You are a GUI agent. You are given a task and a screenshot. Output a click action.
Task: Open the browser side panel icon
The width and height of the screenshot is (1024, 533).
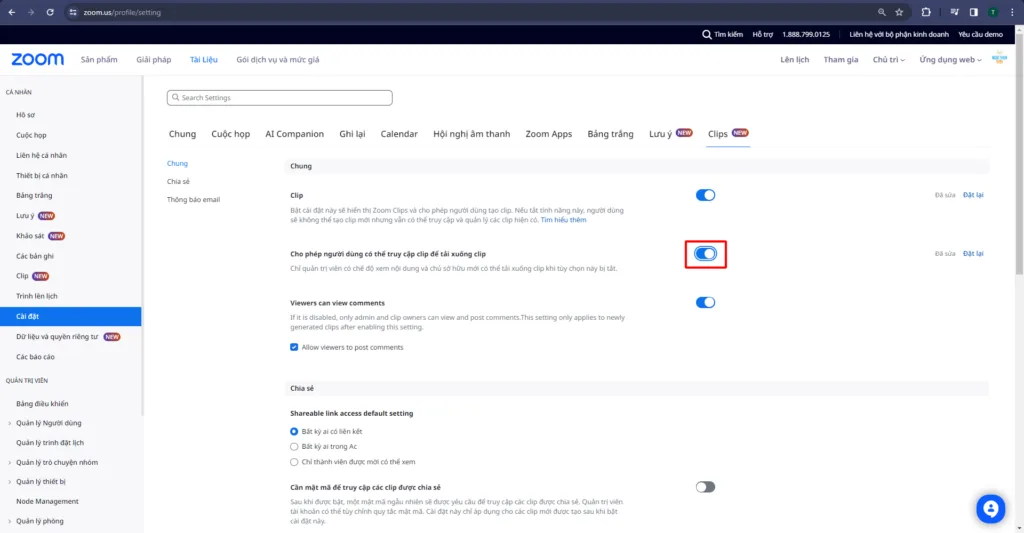tap(973, 12)
